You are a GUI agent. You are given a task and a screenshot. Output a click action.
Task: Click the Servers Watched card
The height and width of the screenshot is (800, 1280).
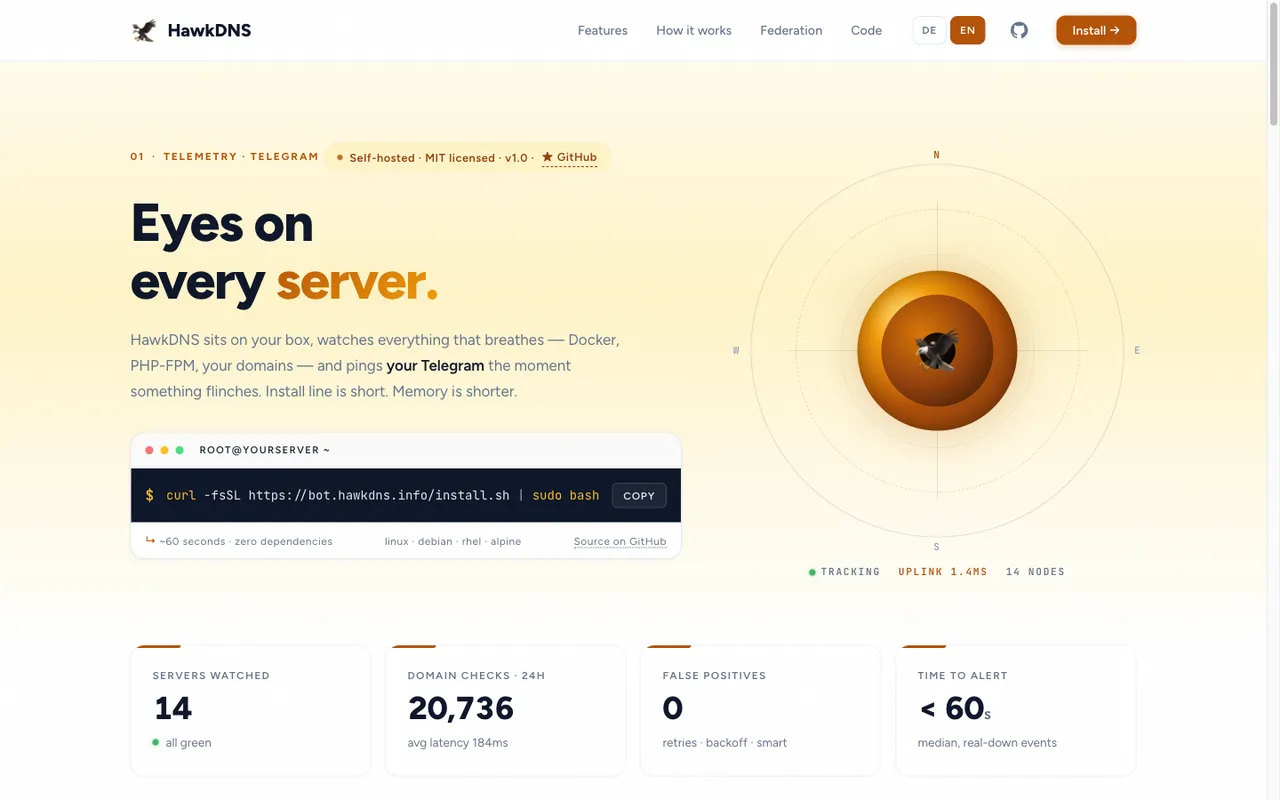point(250,710)
